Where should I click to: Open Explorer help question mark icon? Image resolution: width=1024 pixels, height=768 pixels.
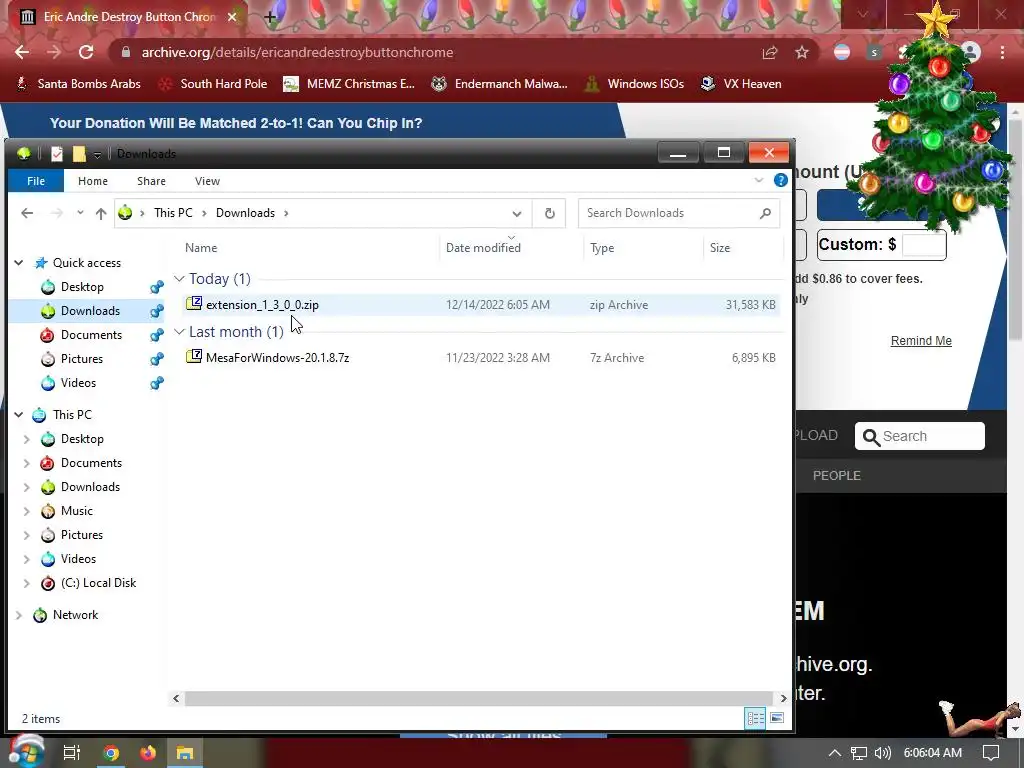point(780,181)
